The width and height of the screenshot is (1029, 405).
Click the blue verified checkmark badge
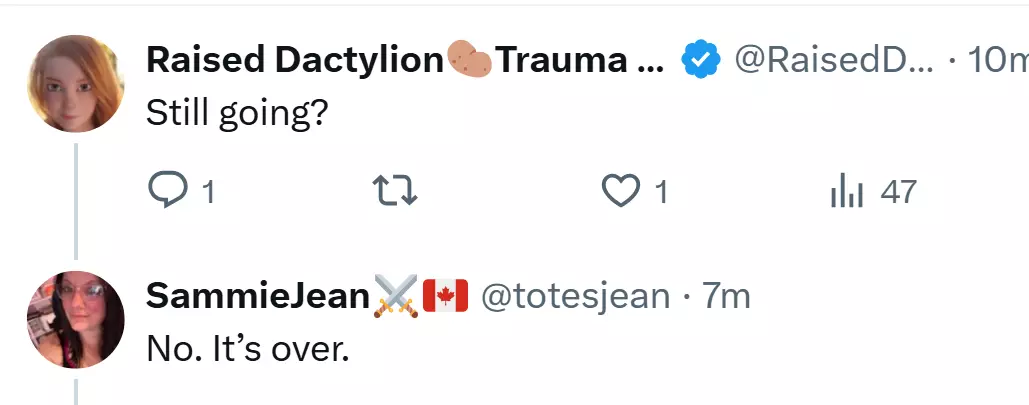pos(701,61)
